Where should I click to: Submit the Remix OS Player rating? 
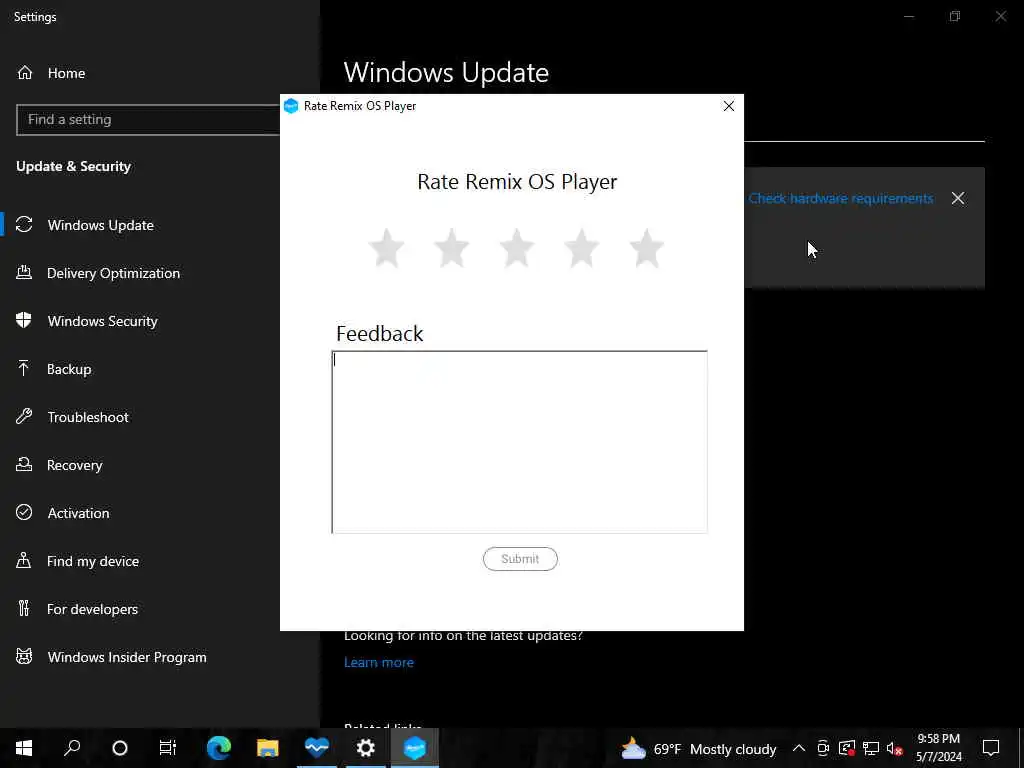coord(520,559)
